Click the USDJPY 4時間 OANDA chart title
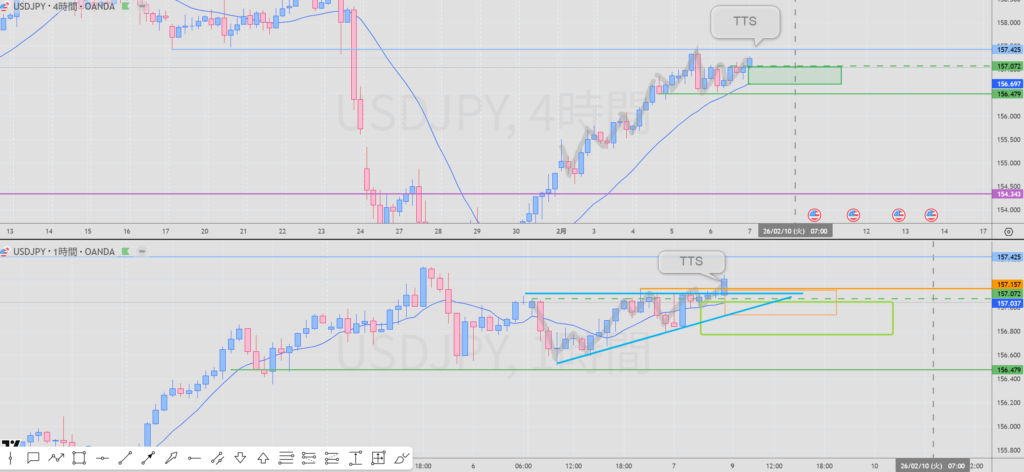 (60, 6)
